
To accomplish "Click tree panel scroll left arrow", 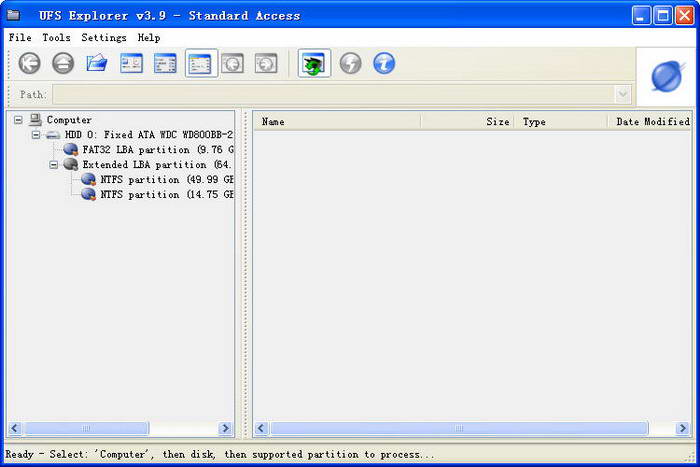I will [15, 428].
